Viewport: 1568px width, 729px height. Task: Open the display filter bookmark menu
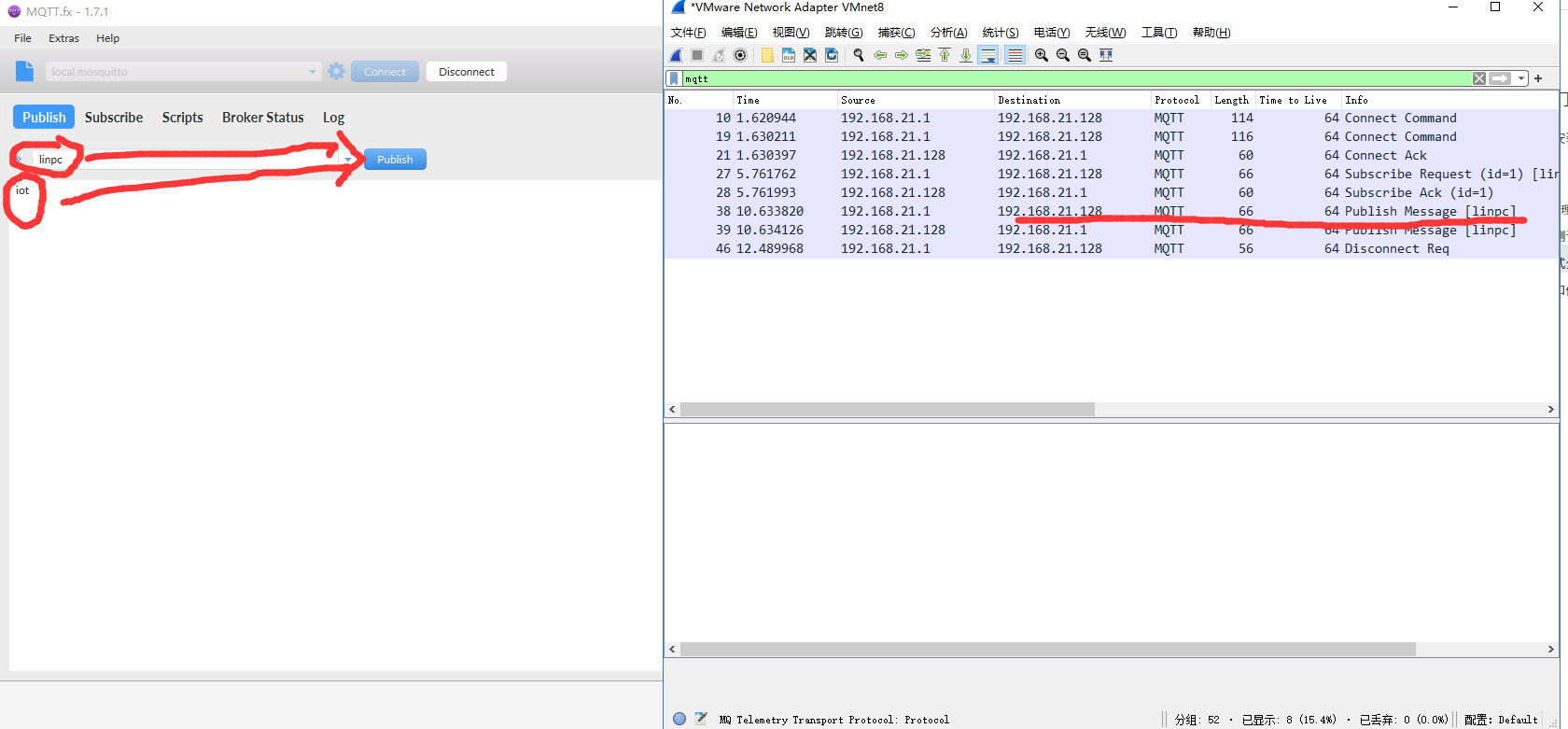click(674, 78)
